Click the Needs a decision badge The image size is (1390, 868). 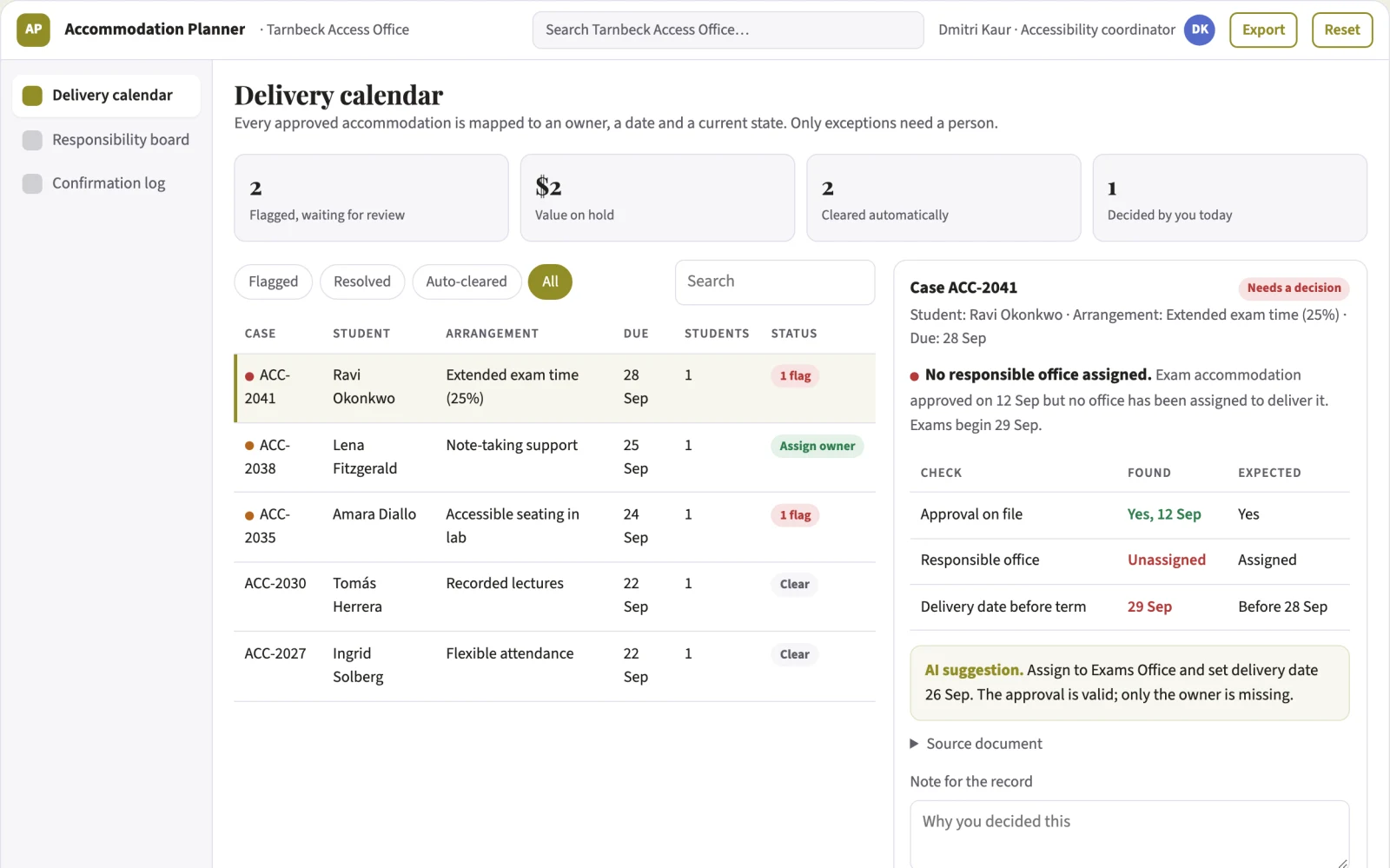point(1294,288)
